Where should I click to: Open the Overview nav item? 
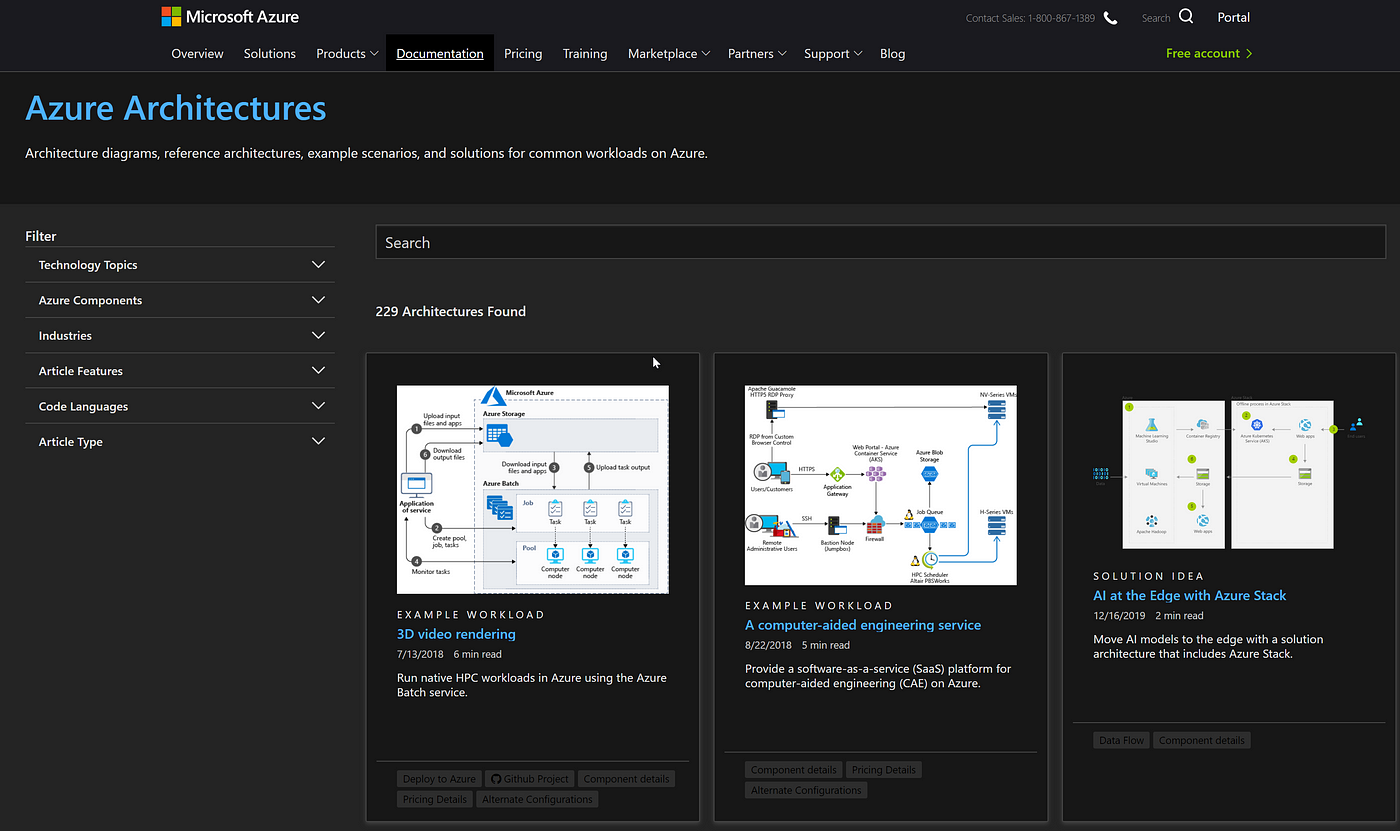tap(197, 54)
